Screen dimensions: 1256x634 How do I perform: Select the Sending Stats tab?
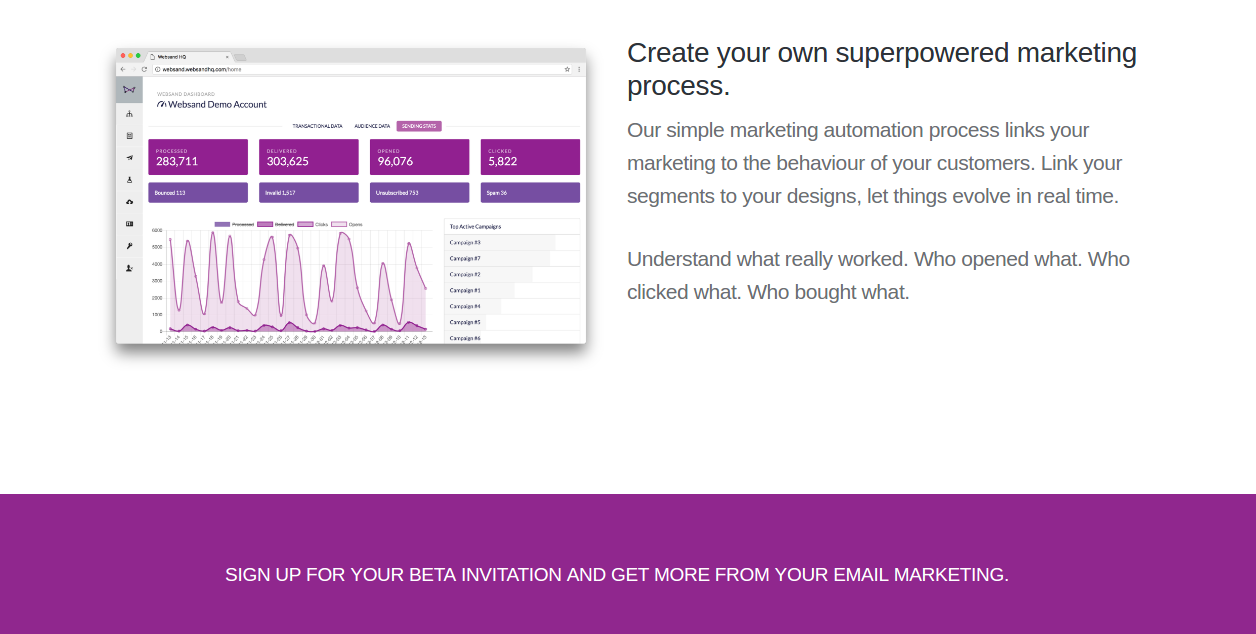[x=419, y=126]
